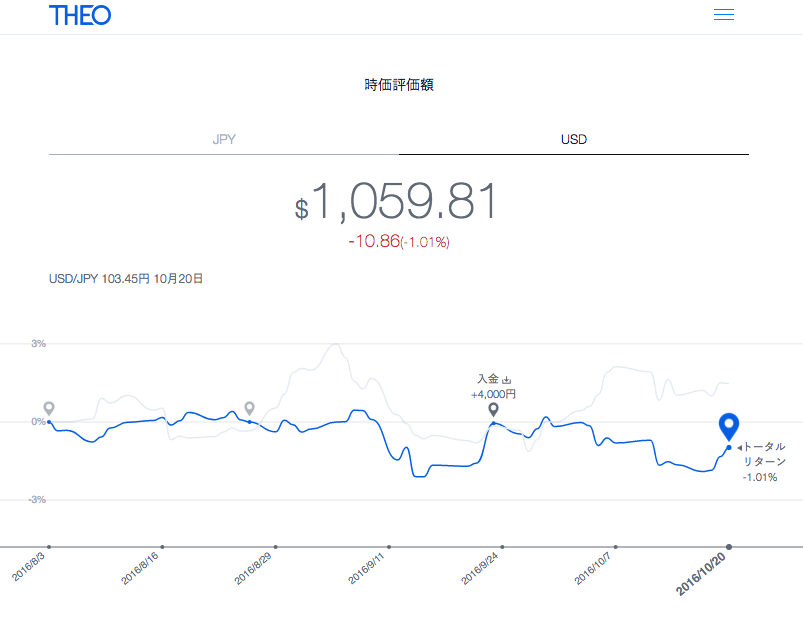Image resolution: width=803 pixels, height=635 pixels.
Task: Click the USD/JPY 103.45円 rate text
Action: click(x=125, y=279)
